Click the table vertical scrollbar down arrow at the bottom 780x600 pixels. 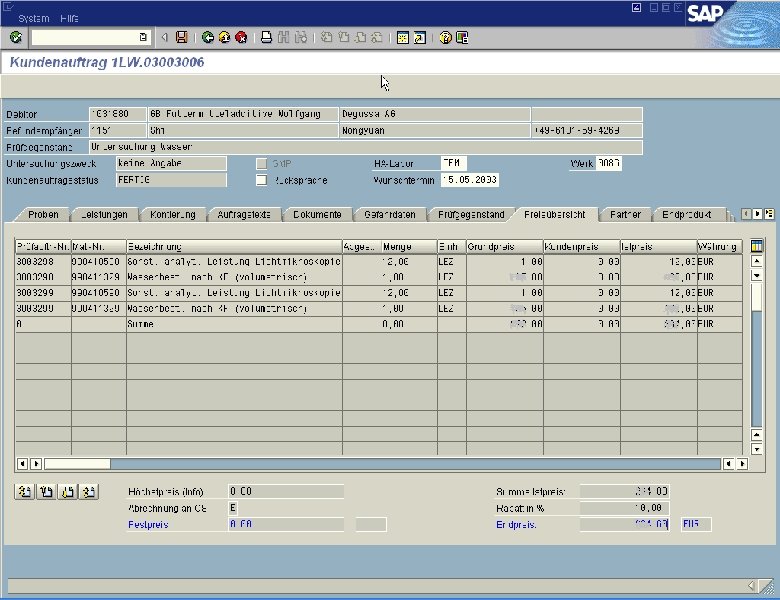pyautogui.click(x=757, y=449)
